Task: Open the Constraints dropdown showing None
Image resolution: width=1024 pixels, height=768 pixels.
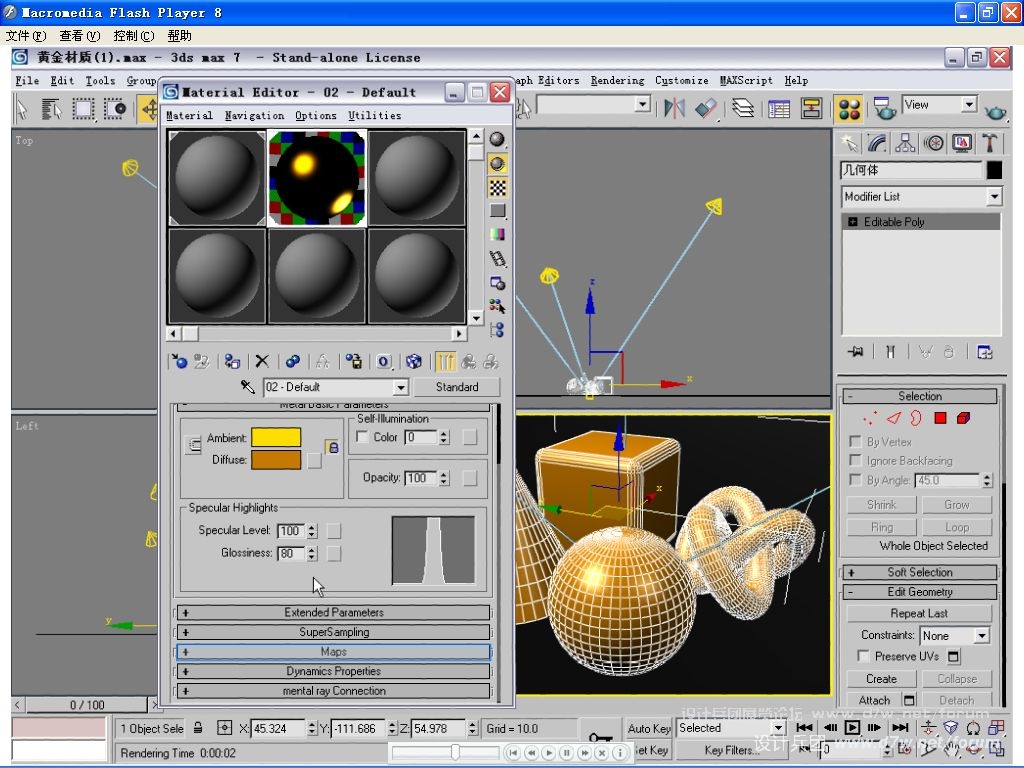Action: pyautogui.click(x=982, y=635)
